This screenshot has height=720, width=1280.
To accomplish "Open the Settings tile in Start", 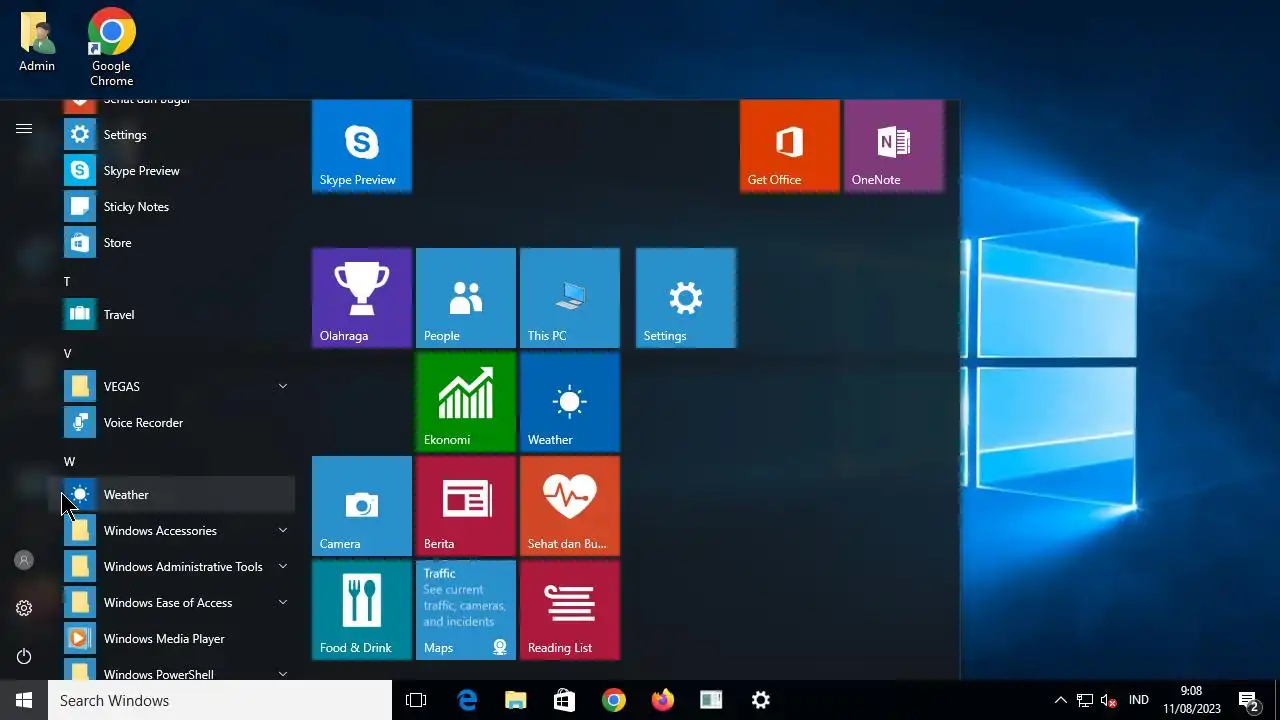I will 686,298.
